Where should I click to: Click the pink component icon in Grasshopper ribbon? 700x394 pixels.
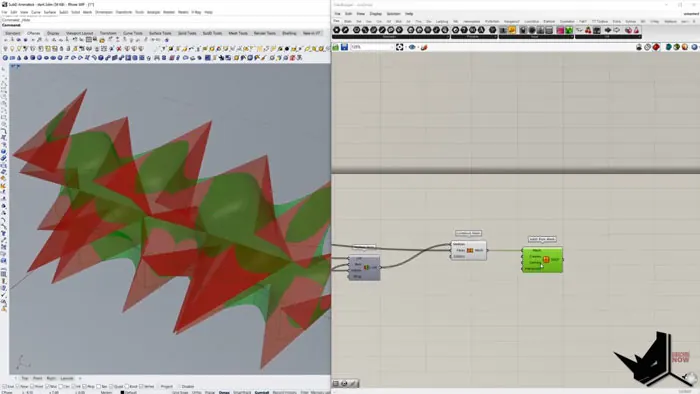560,30
